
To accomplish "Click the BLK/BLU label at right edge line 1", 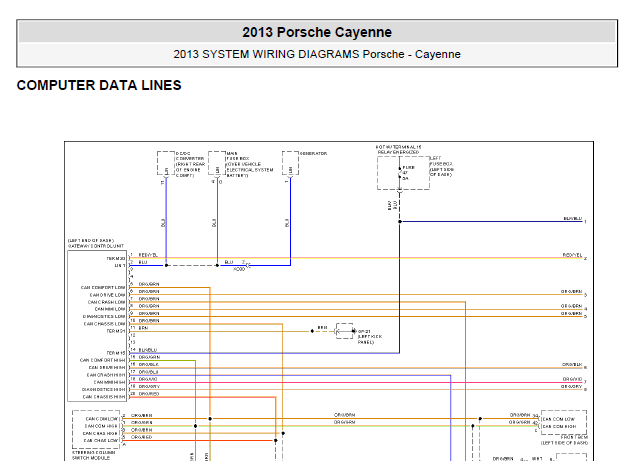I will pyautogui.click(x=572, y=219).
